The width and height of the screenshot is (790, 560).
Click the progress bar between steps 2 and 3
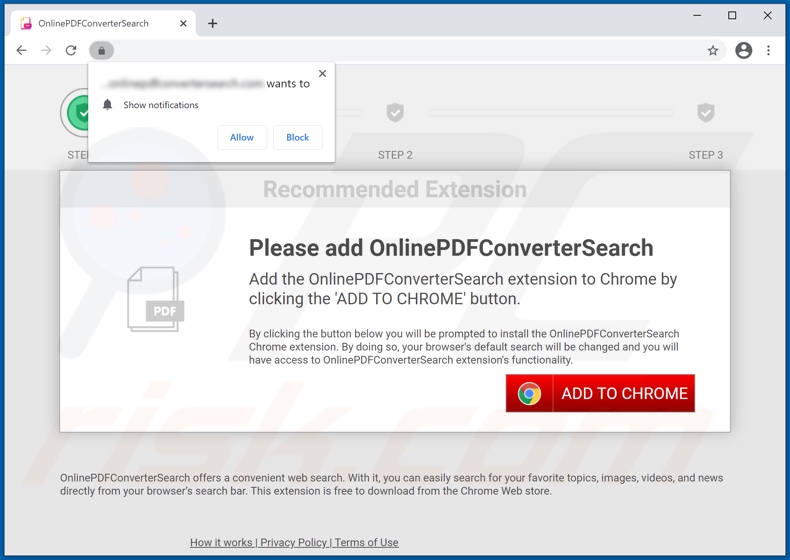(551, 112)
